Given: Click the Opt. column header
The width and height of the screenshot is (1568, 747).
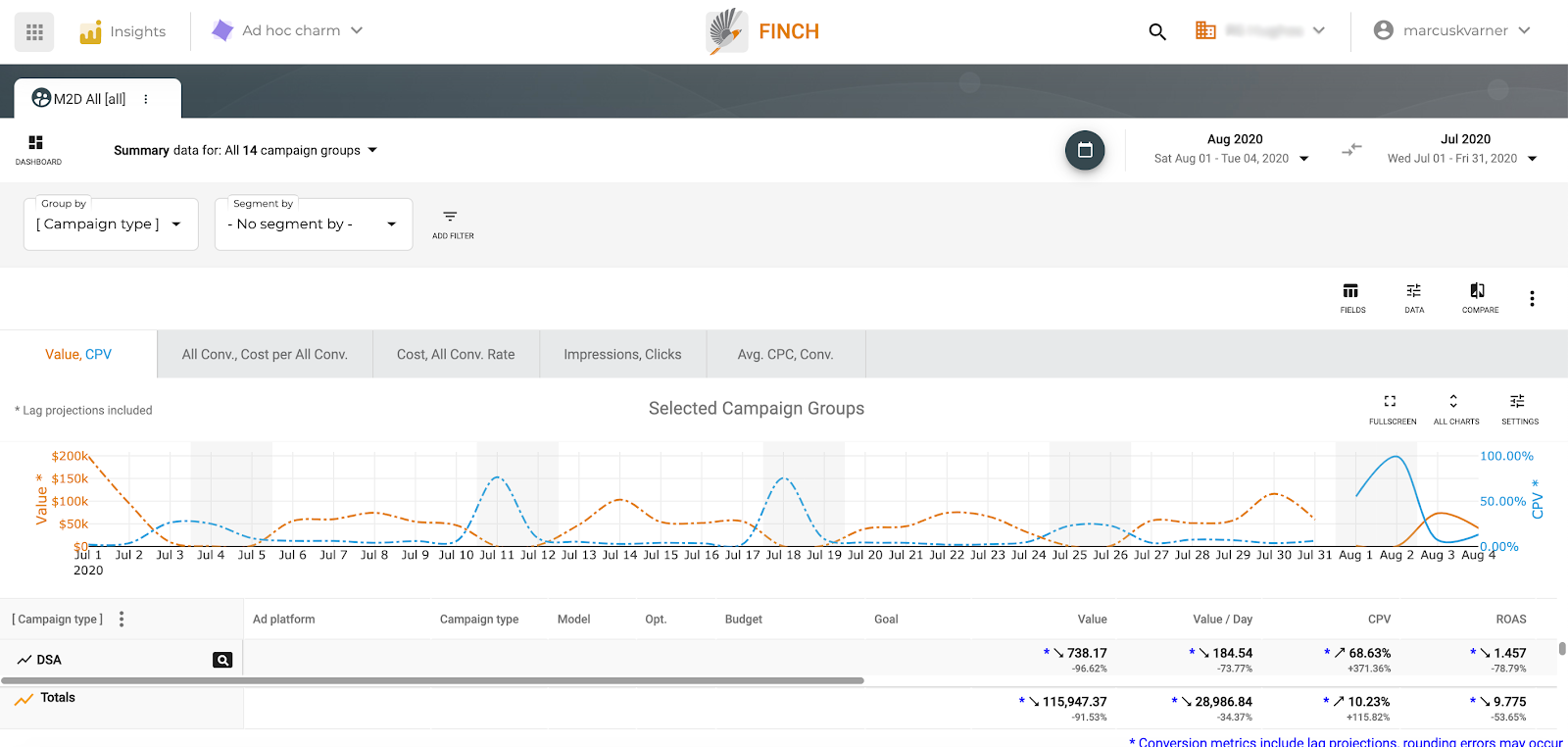Looking at the screenshot, I should coord(656,620).
